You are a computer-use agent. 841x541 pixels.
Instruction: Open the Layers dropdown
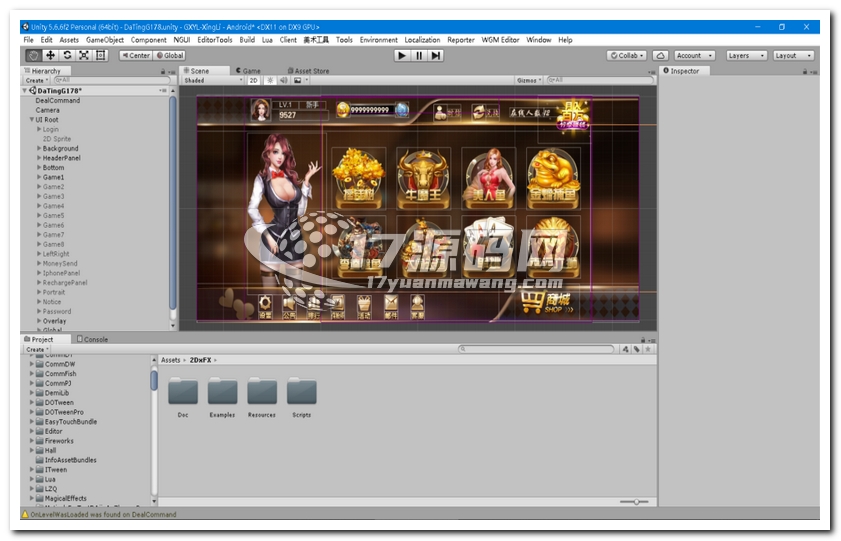746,55
